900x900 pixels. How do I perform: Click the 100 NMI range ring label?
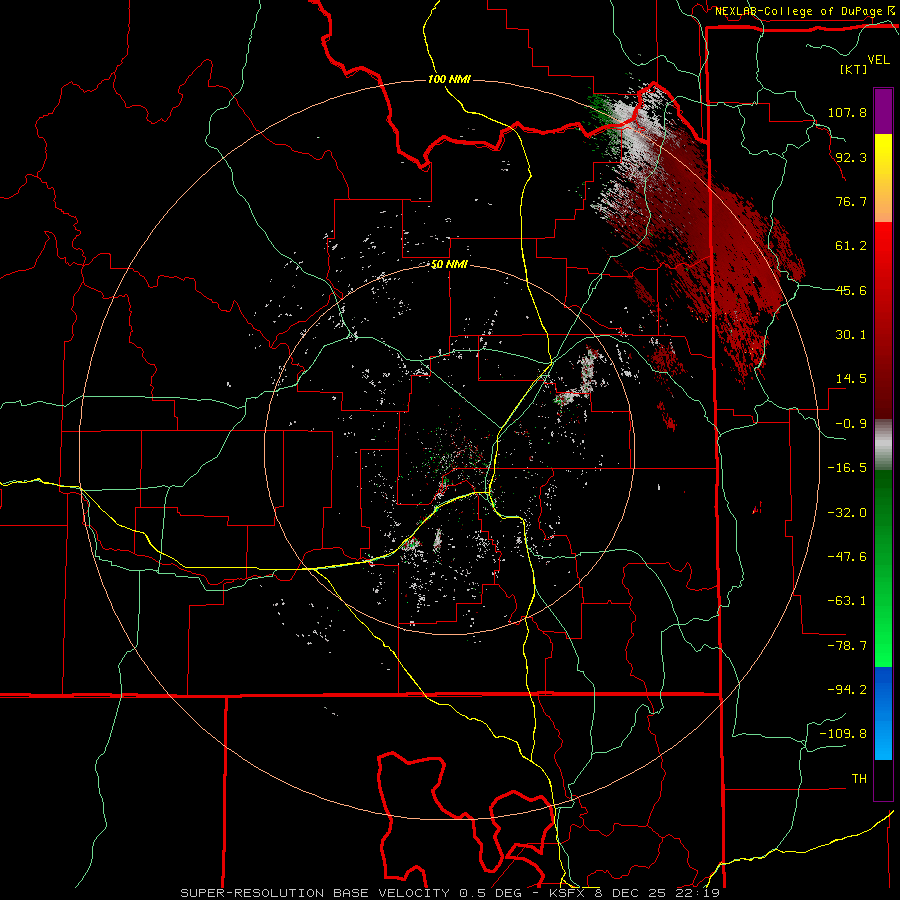point(449,79)
